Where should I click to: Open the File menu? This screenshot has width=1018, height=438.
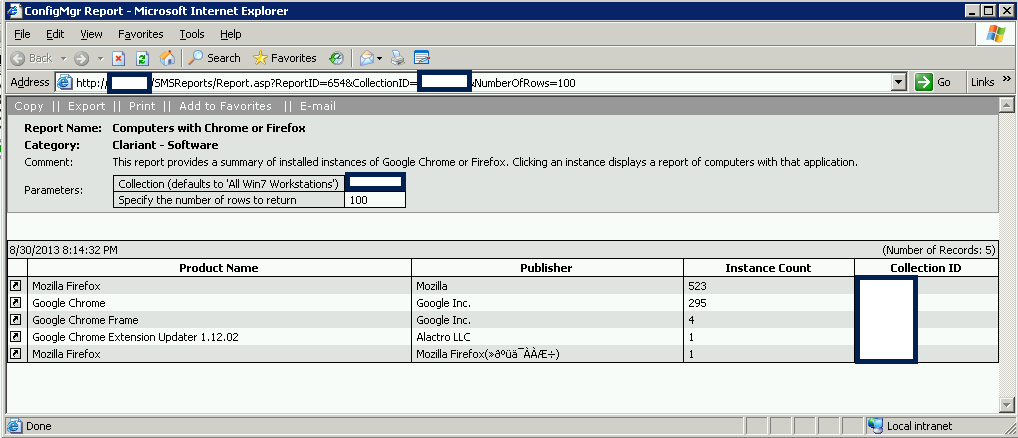[22, 34]
